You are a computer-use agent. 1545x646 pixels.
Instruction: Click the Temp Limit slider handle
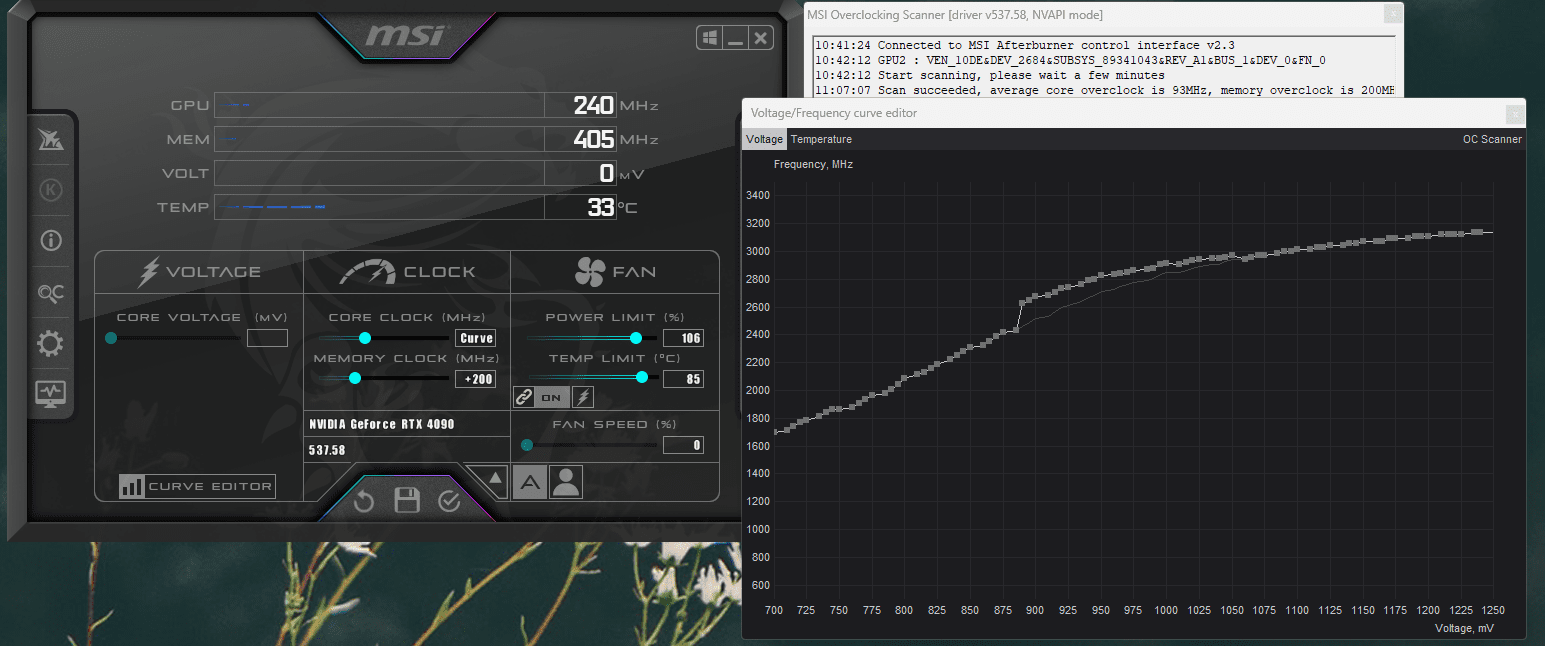click(642, 377)
